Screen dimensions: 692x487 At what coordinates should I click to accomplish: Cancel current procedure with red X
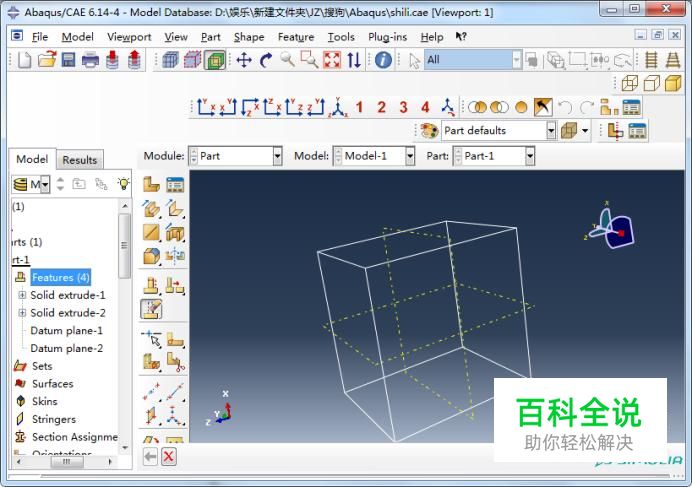tap(168, 456)
